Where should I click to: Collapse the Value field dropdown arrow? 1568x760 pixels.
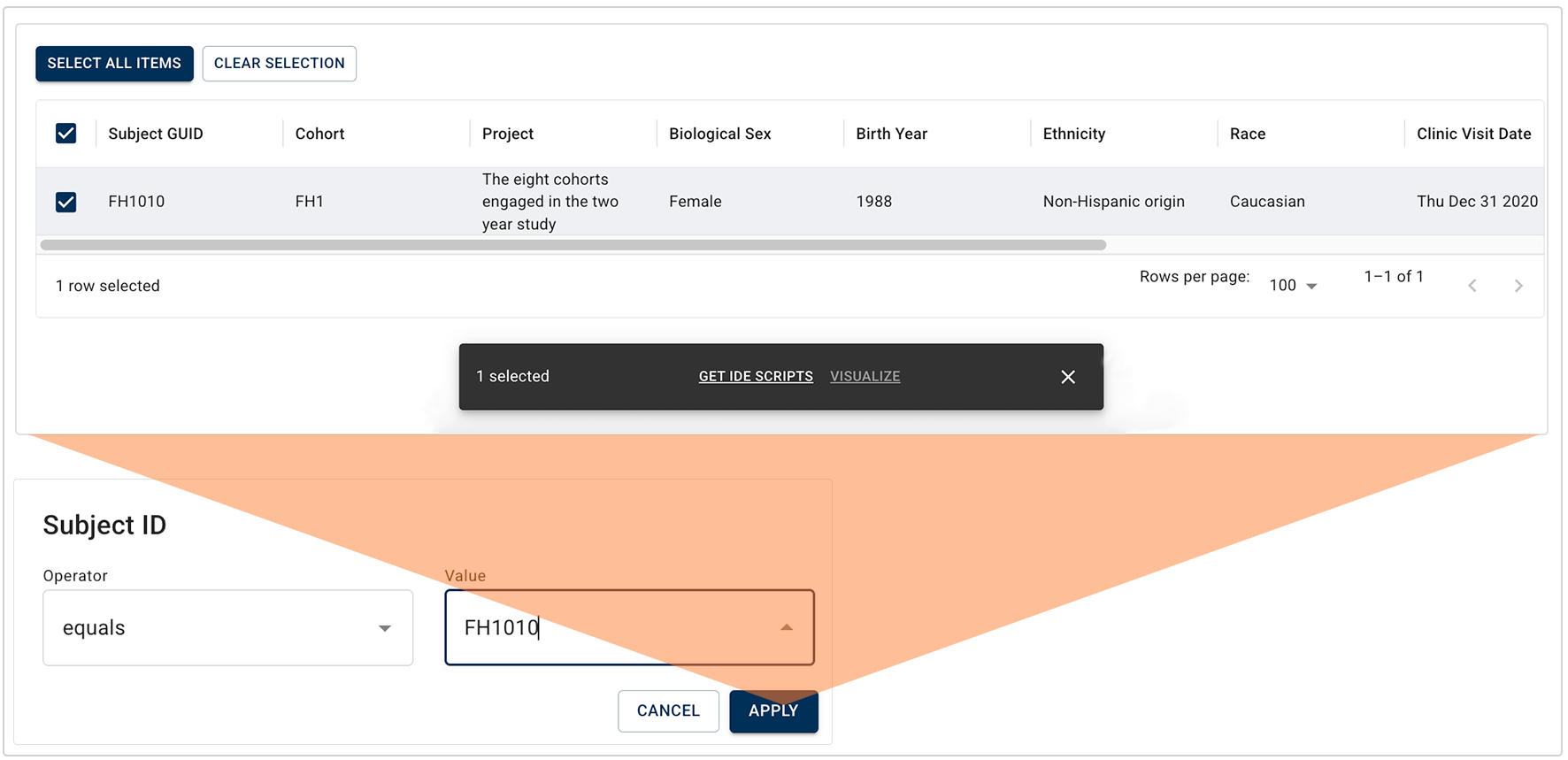(787, 627)
